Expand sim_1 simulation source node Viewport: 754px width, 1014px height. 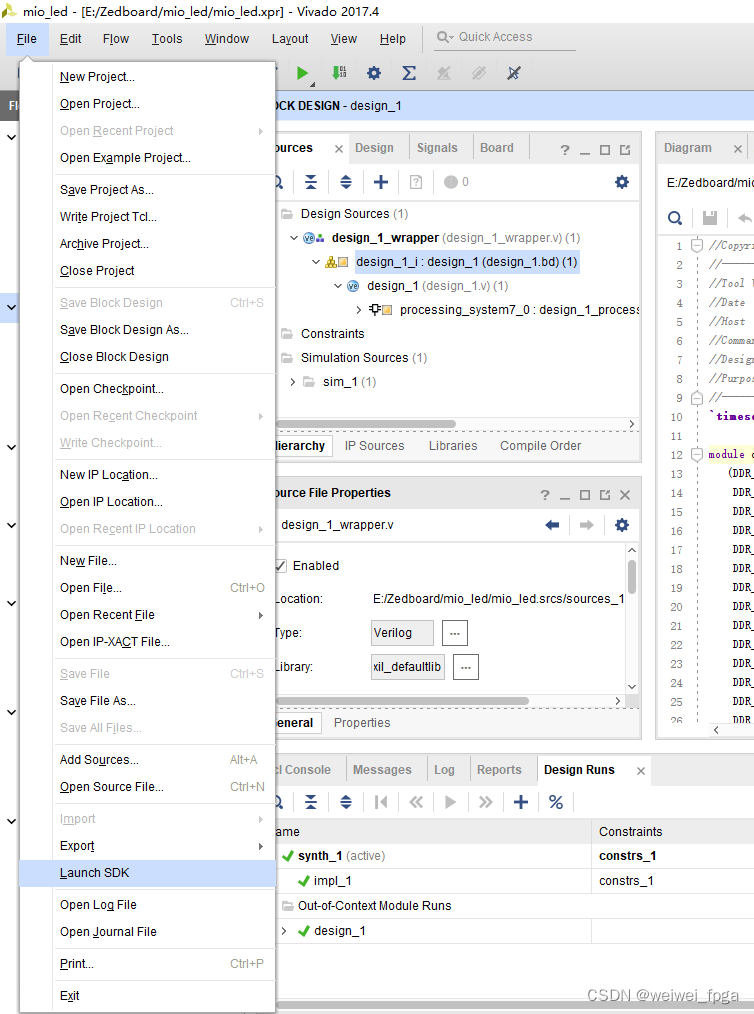coord(292,382)
